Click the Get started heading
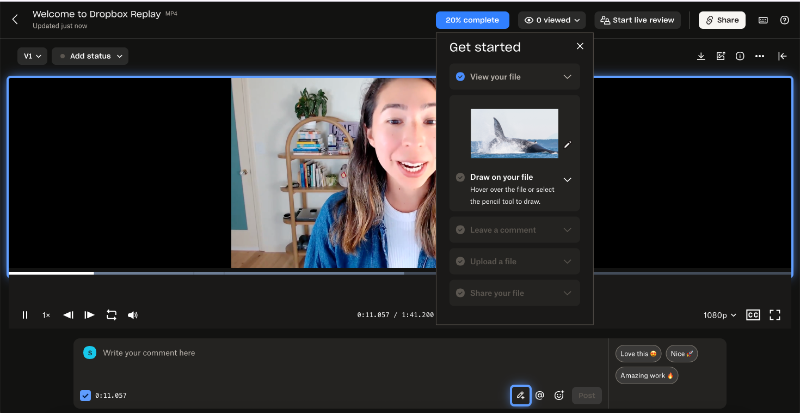800x413 pixels. [x=485, y=47]
